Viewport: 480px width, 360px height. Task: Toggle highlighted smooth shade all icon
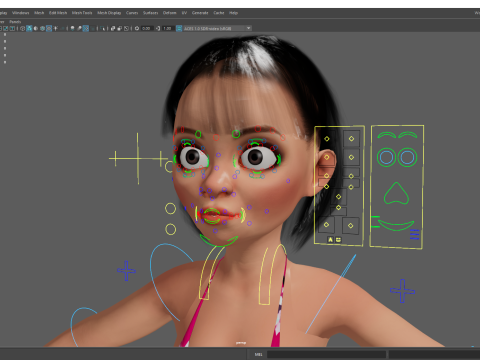[29, 28]
